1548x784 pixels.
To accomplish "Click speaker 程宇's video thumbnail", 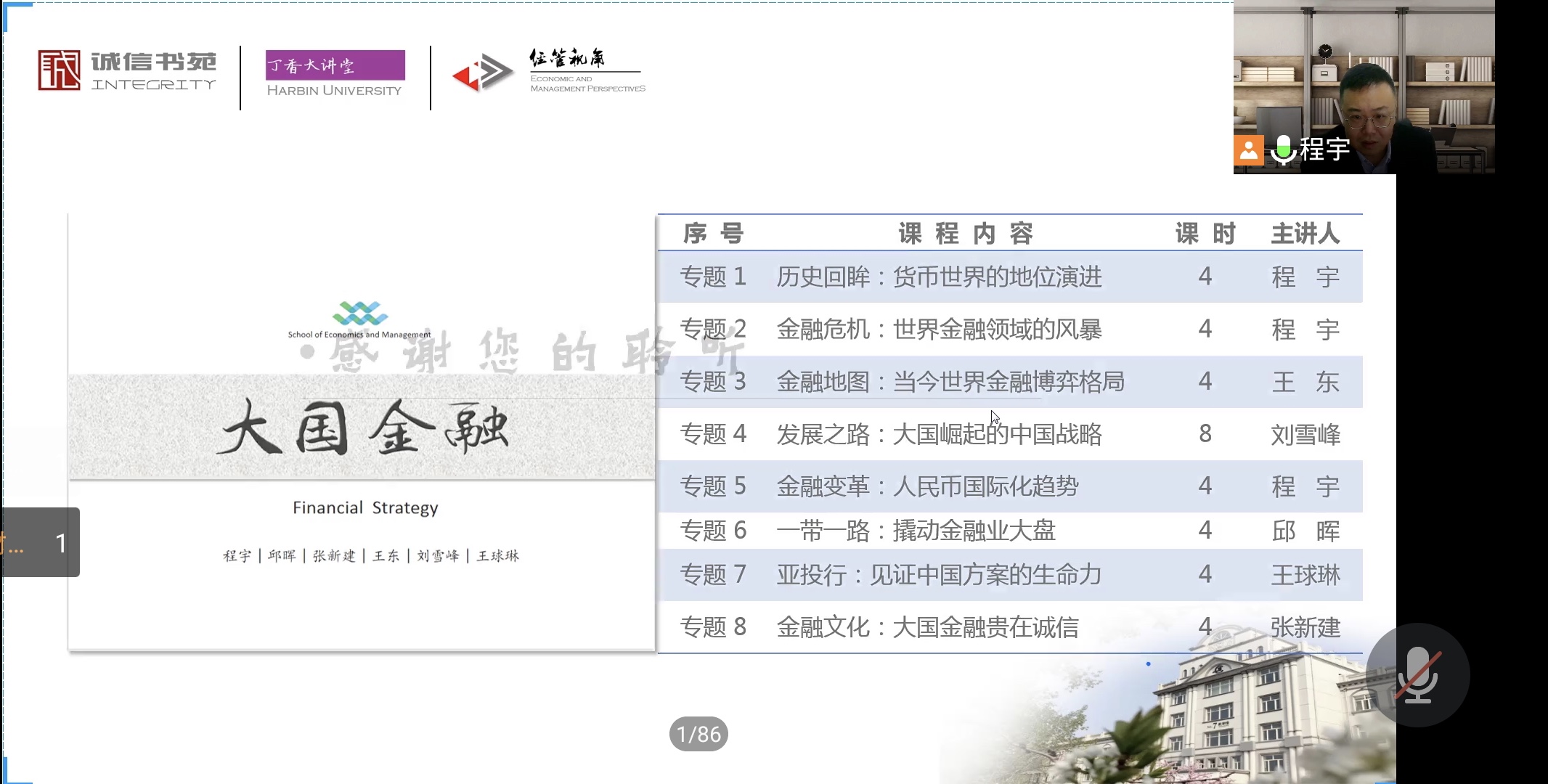I will coord(1364,80).
